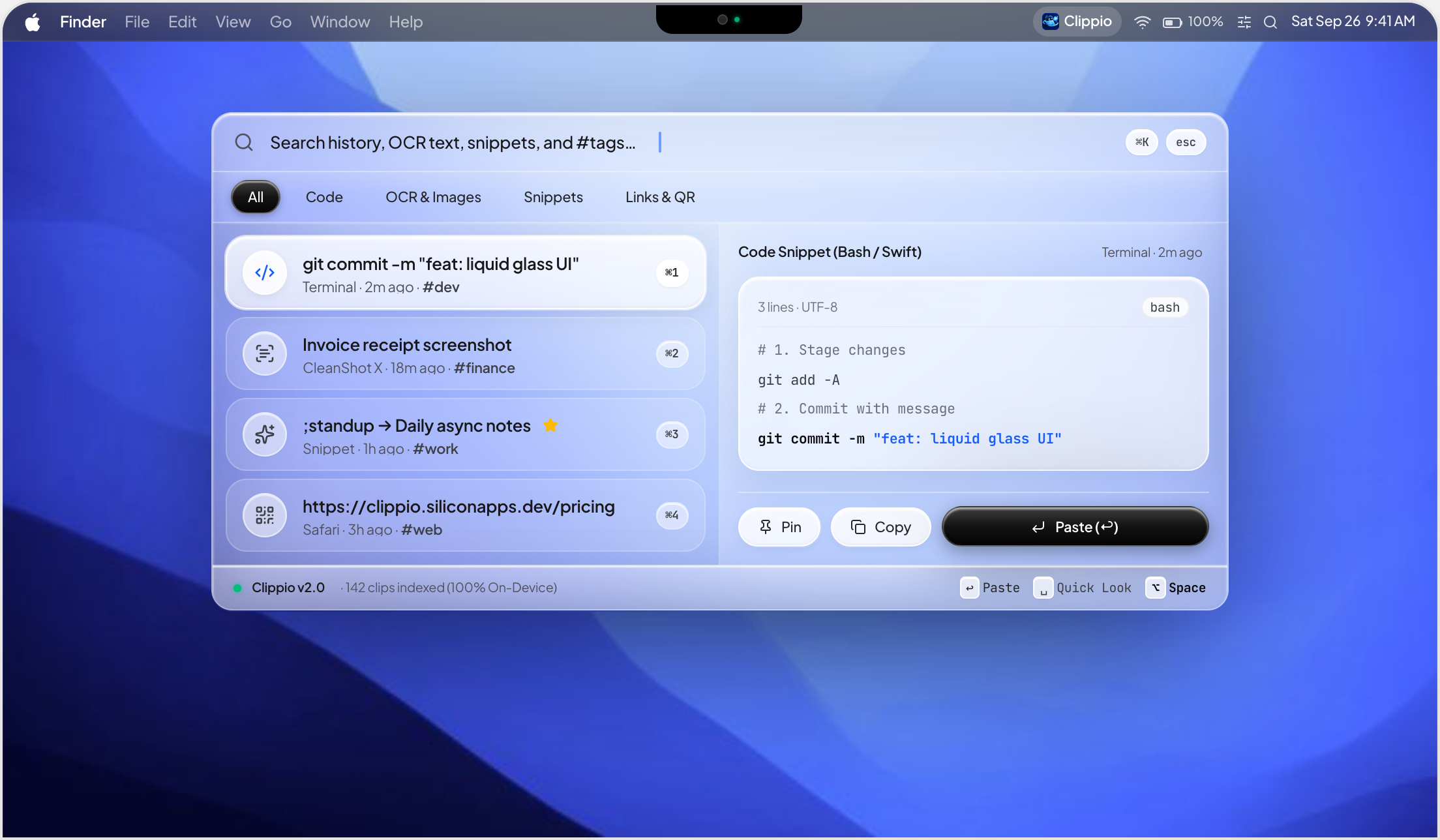
Task: Select the Invoice receipt screenshot clip
Action: [466, 353]
